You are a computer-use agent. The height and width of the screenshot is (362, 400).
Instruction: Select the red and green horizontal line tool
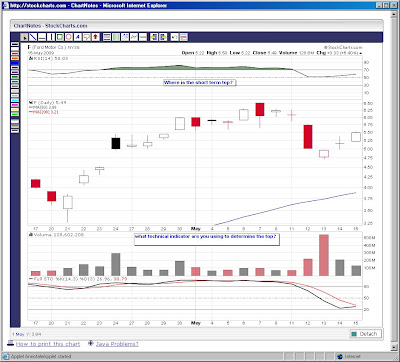click(143, 37)
